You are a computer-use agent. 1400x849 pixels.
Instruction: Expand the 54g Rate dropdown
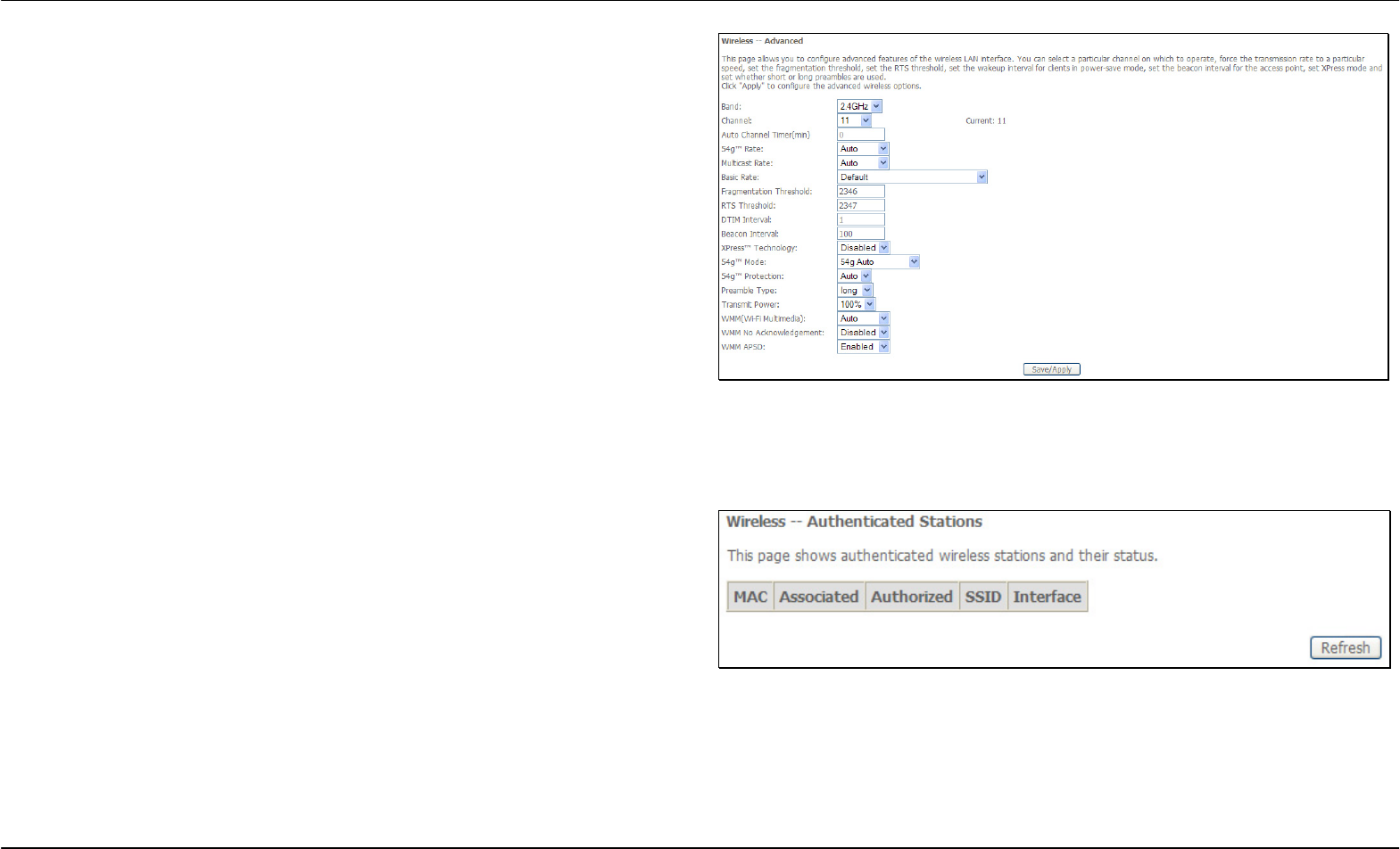[x=863, y=149]
